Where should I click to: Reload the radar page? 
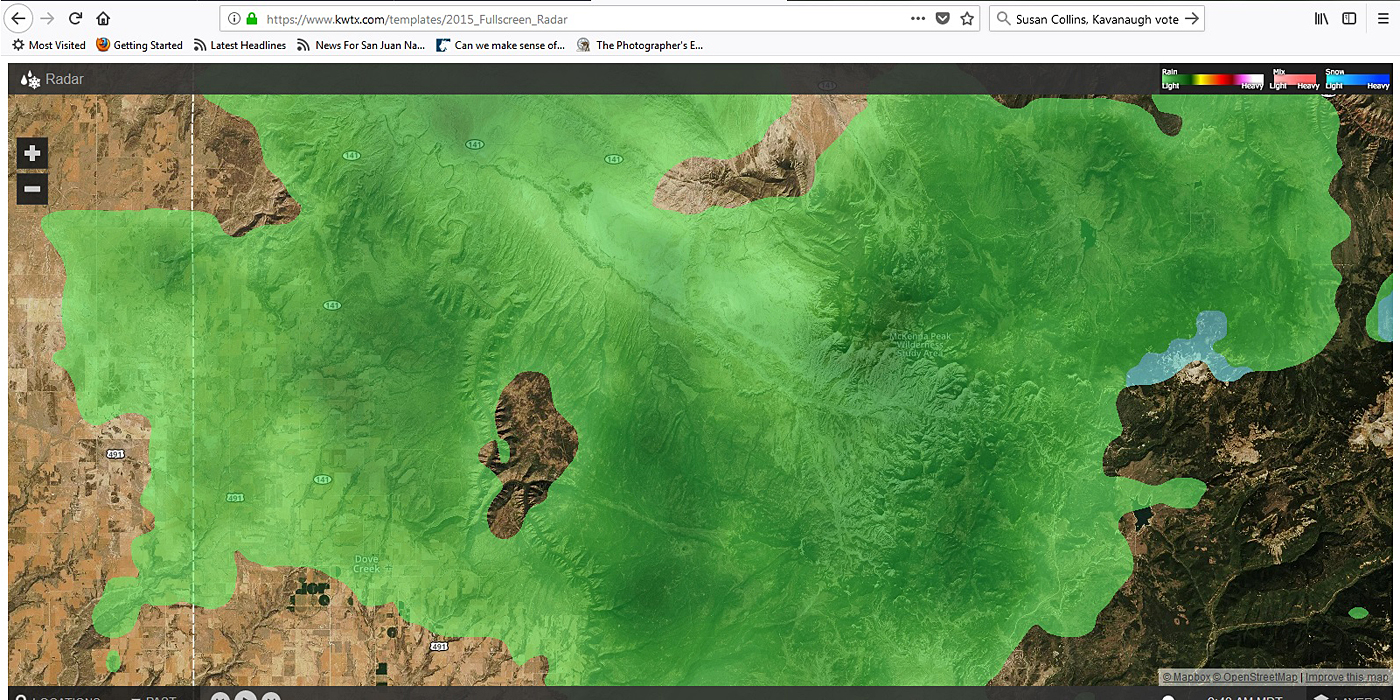click(75, 18)
